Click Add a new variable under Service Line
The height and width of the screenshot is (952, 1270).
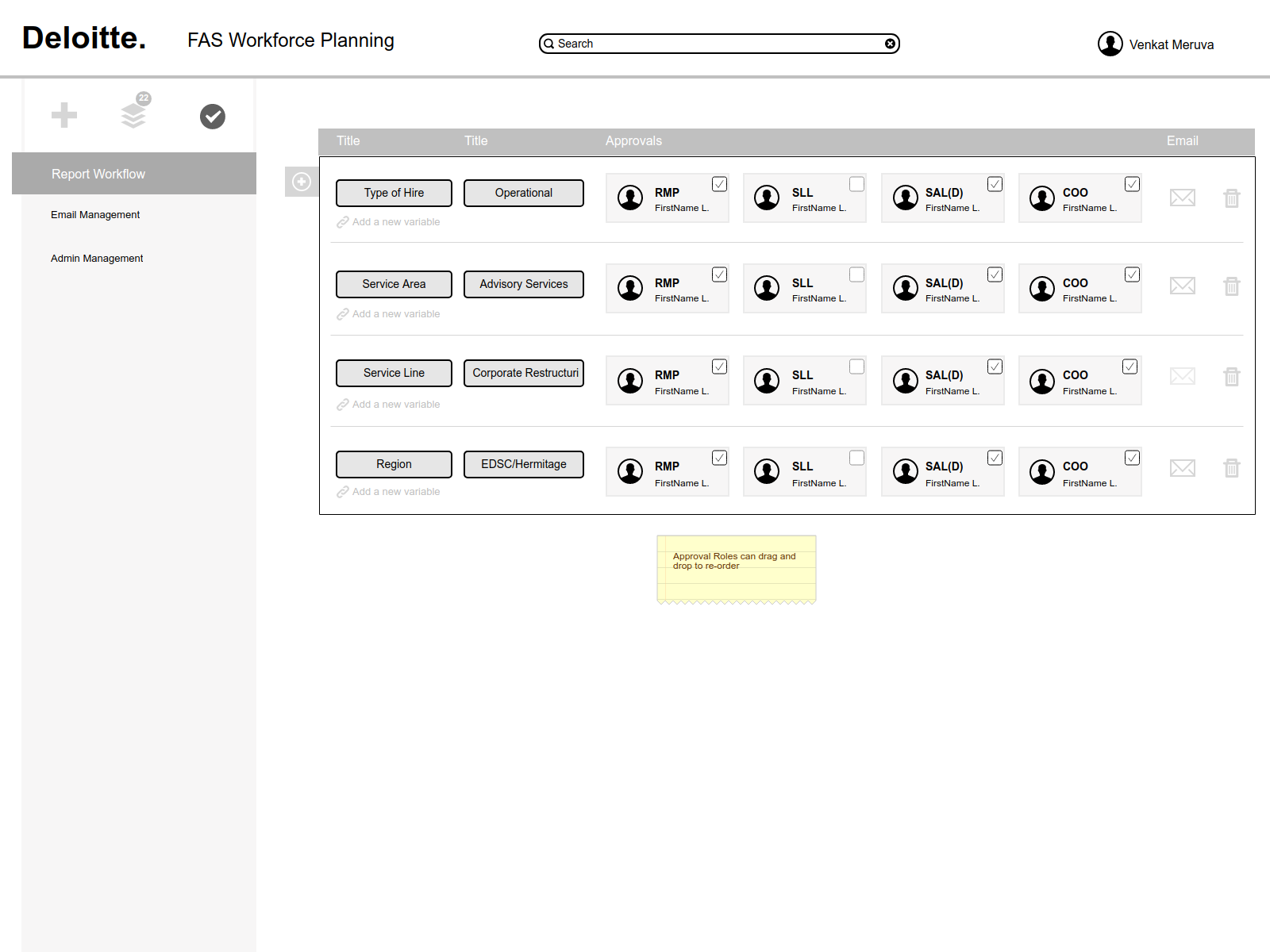[396, 405]
